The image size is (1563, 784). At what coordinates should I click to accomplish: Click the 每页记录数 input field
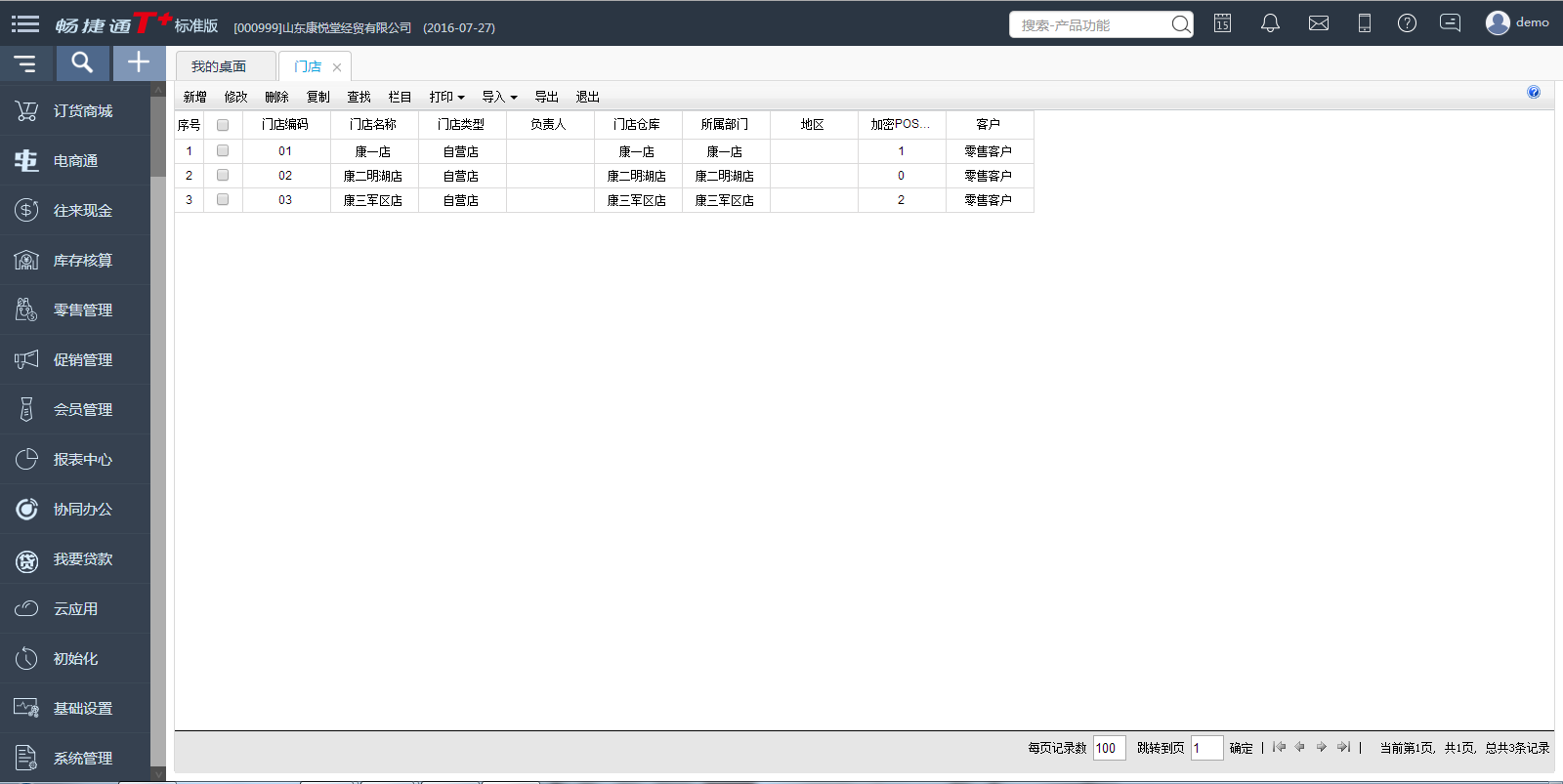click(x=1109, y=748)
